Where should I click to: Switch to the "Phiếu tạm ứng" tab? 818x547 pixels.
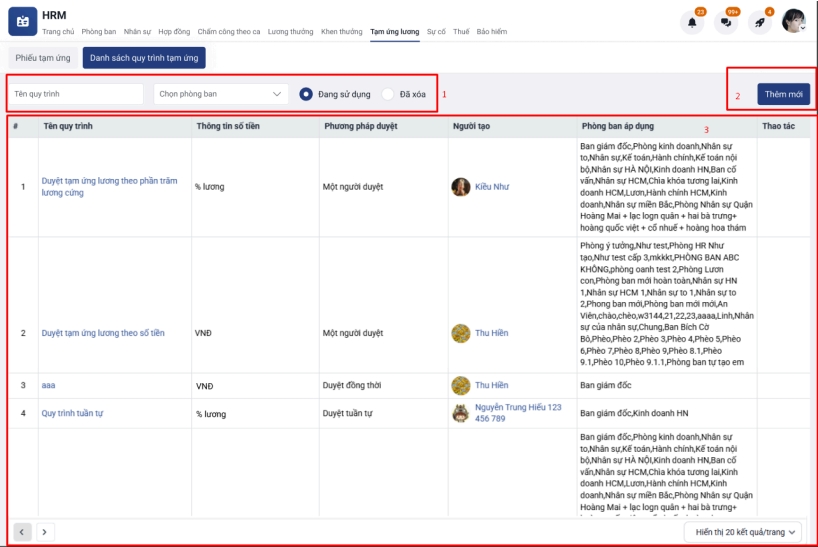pyautogui.click(x=43, y=58)
